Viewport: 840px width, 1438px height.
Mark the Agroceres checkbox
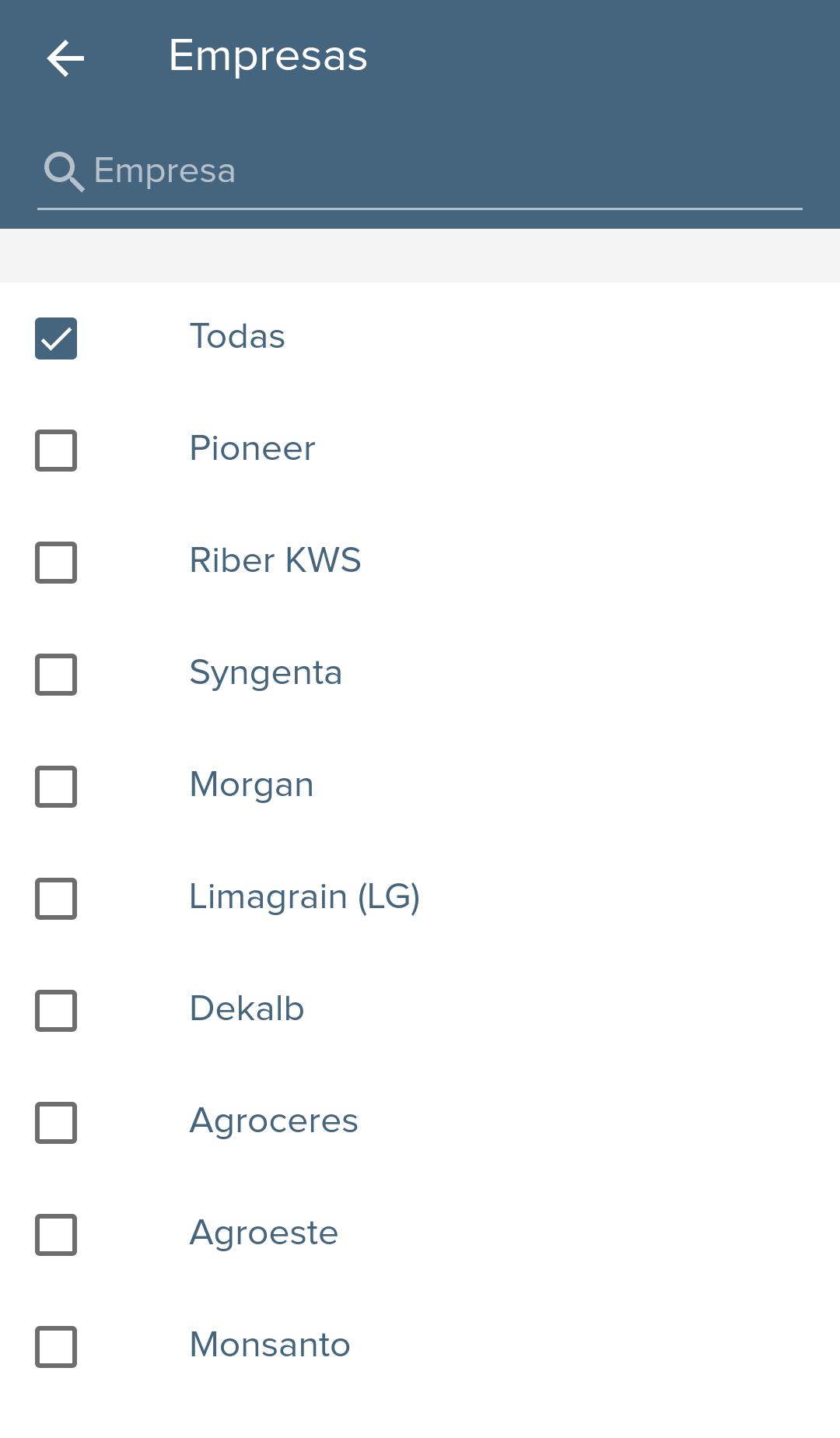(56, 1123)
